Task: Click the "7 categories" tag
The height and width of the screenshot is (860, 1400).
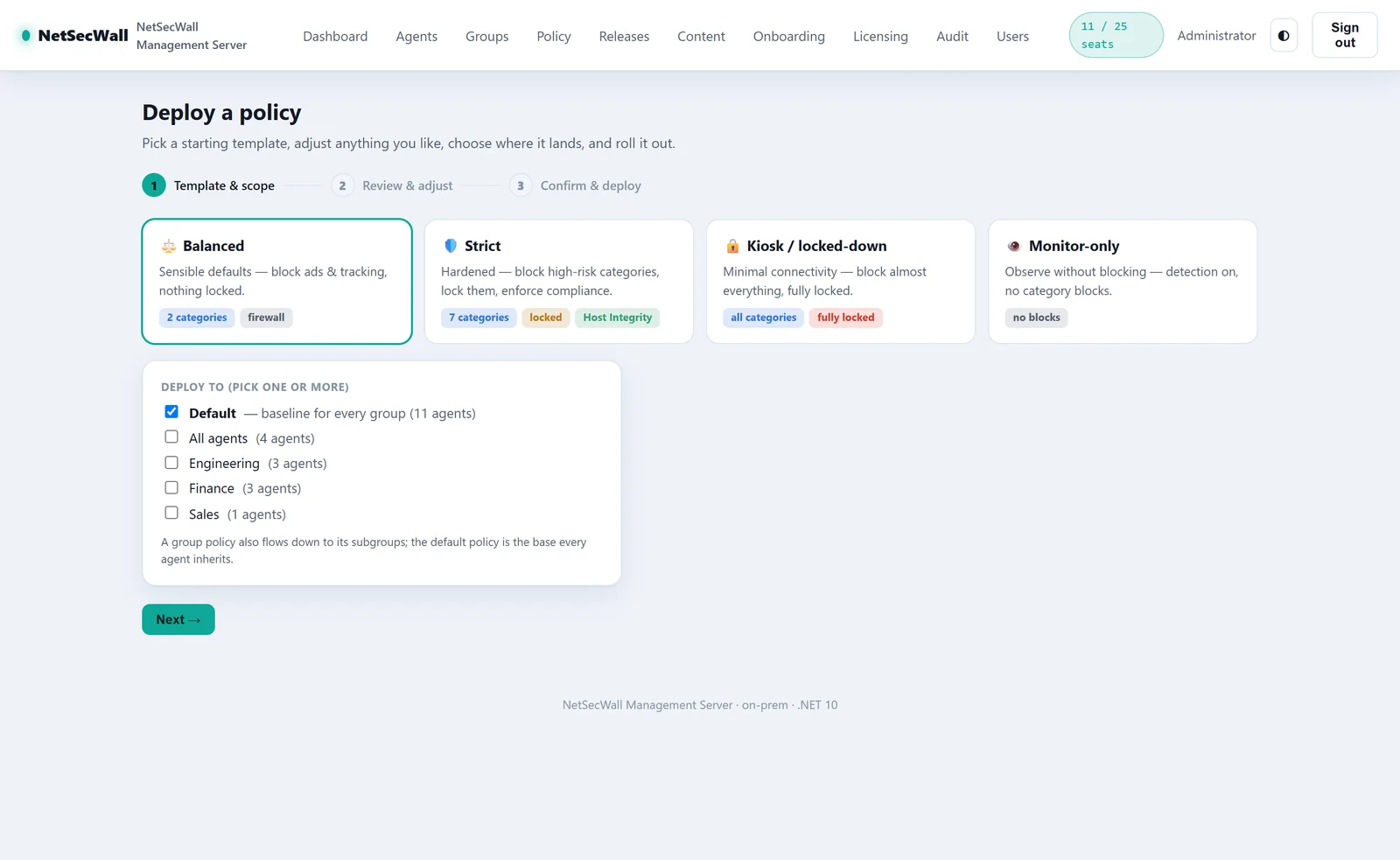Action: (x=479, y=318)
